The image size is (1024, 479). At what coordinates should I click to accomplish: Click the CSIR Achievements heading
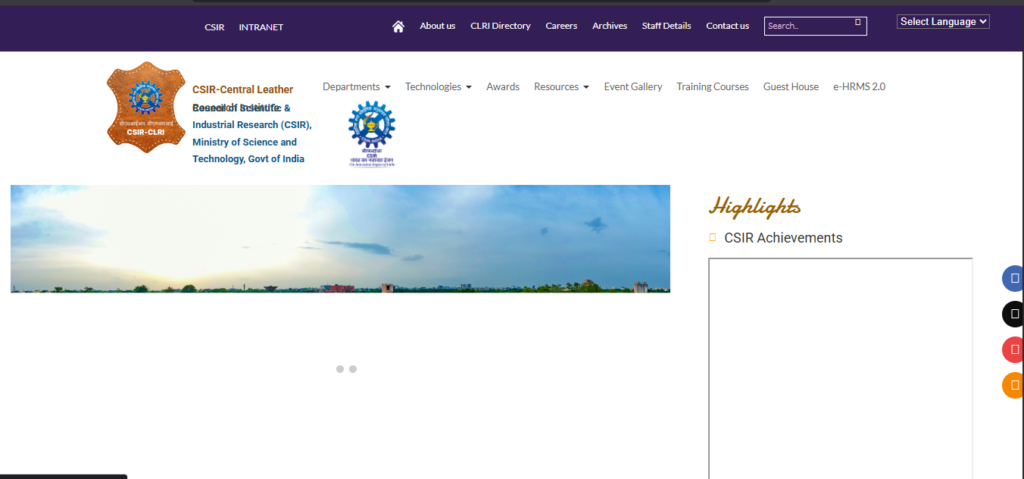[783, 238]
